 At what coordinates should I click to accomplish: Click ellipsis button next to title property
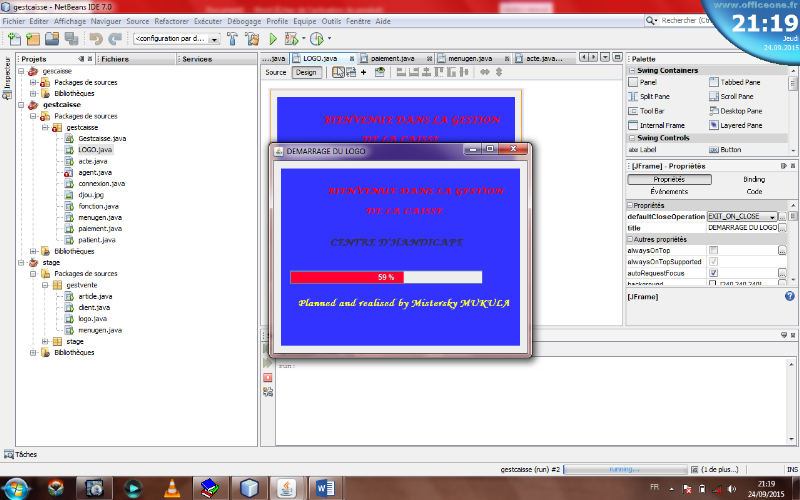click(782, 228)
